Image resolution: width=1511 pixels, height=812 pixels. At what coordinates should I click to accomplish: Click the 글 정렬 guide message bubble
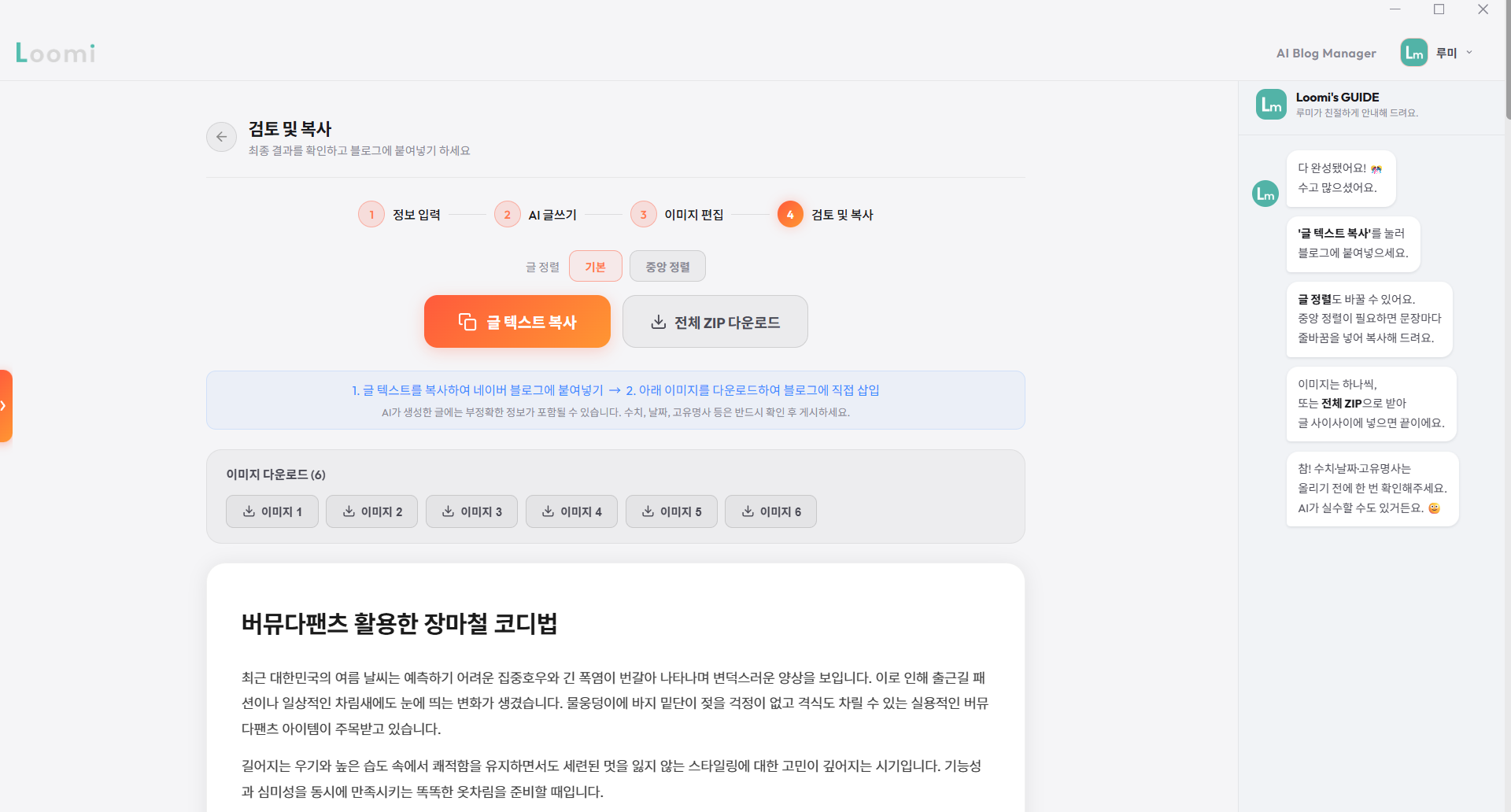tap(1369, 319)
